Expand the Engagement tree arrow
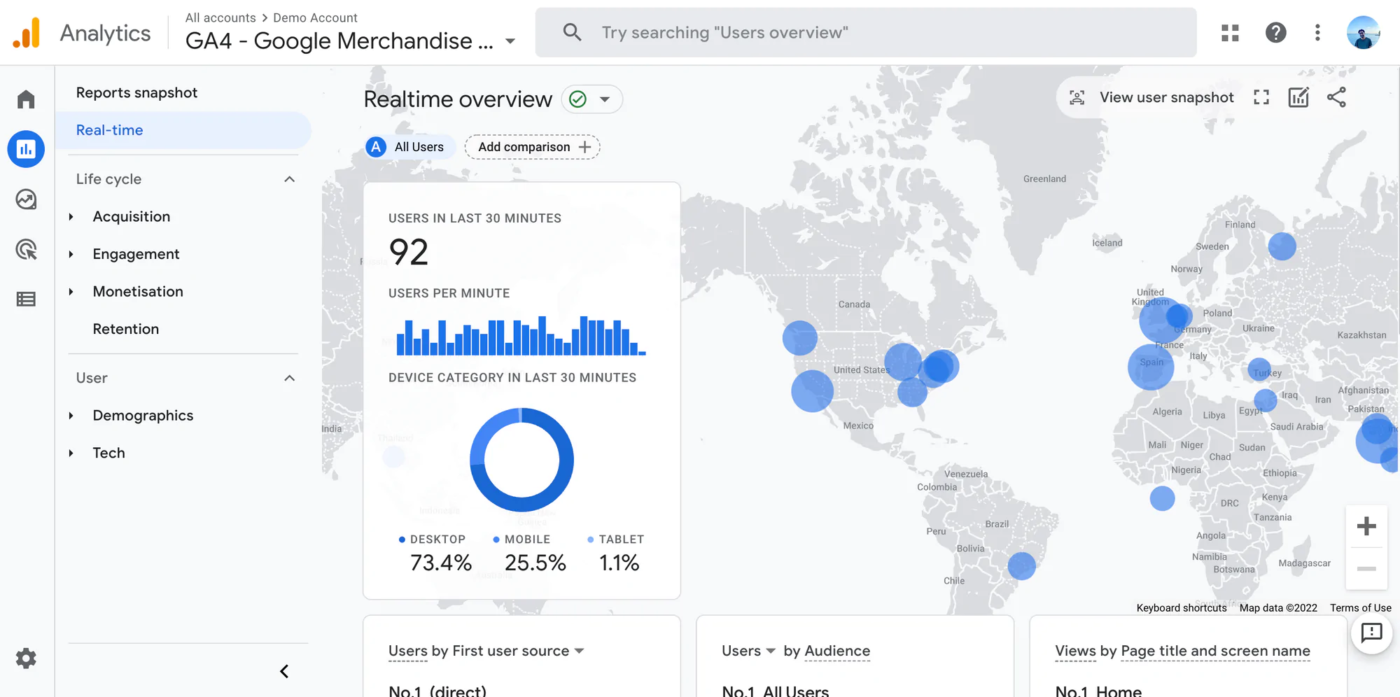The width and height of the screenshot is (1400, 697). [x=71, y=254]
